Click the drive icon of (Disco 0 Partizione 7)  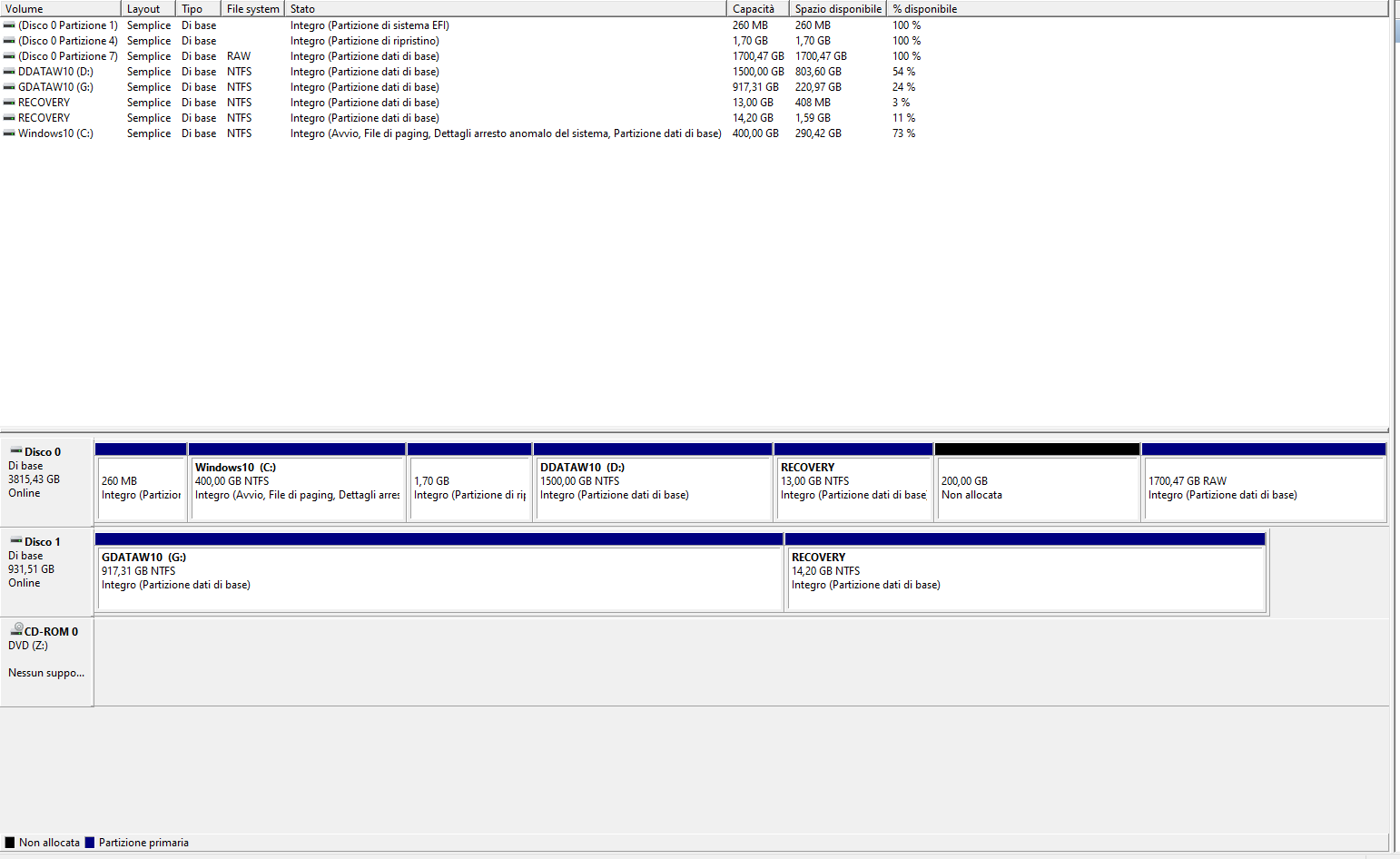(x=9, y=56)
